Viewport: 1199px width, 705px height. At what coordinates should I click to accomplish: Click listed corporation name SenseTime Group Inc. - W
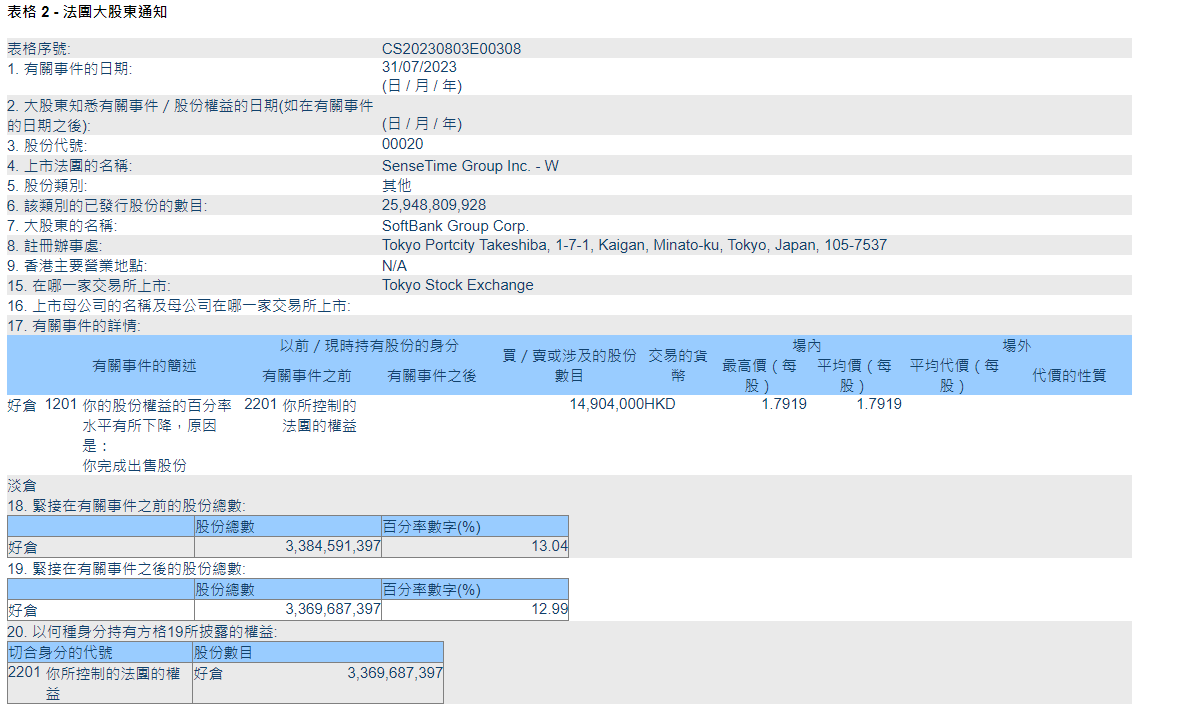tap(470, 165)
